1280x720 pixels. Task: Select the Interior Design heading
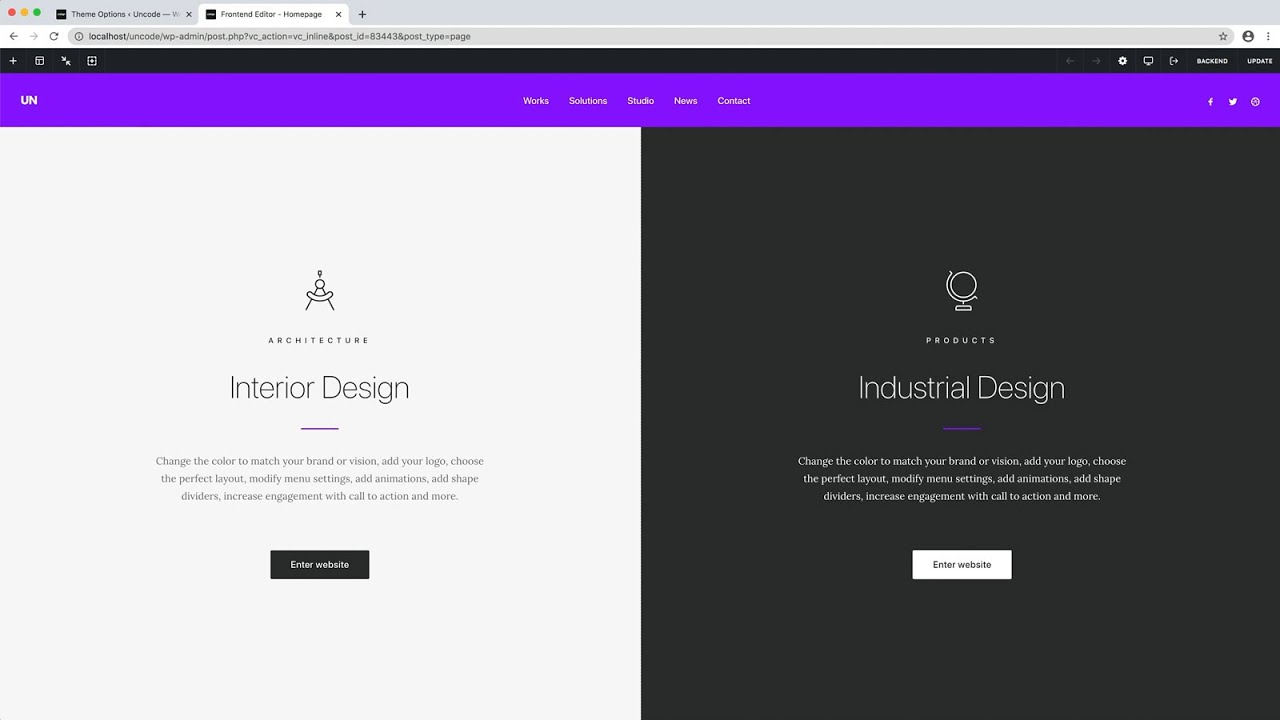click(320, 388)
